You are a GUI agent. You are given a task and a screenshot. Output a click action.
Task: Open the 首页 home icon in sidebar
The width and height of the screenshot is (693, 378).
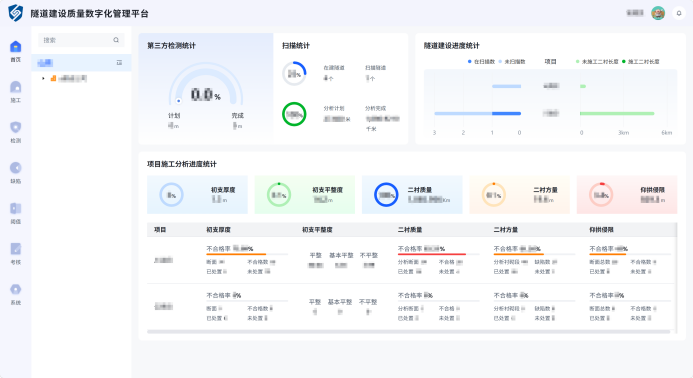[15, 46]
